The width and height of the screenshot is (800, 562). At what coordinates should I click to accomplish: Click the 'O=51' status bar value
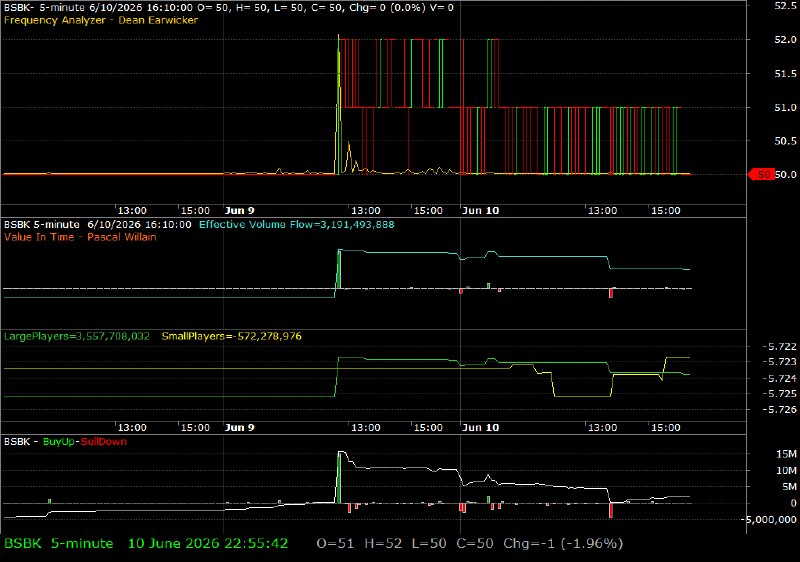[x=335, y=544]
